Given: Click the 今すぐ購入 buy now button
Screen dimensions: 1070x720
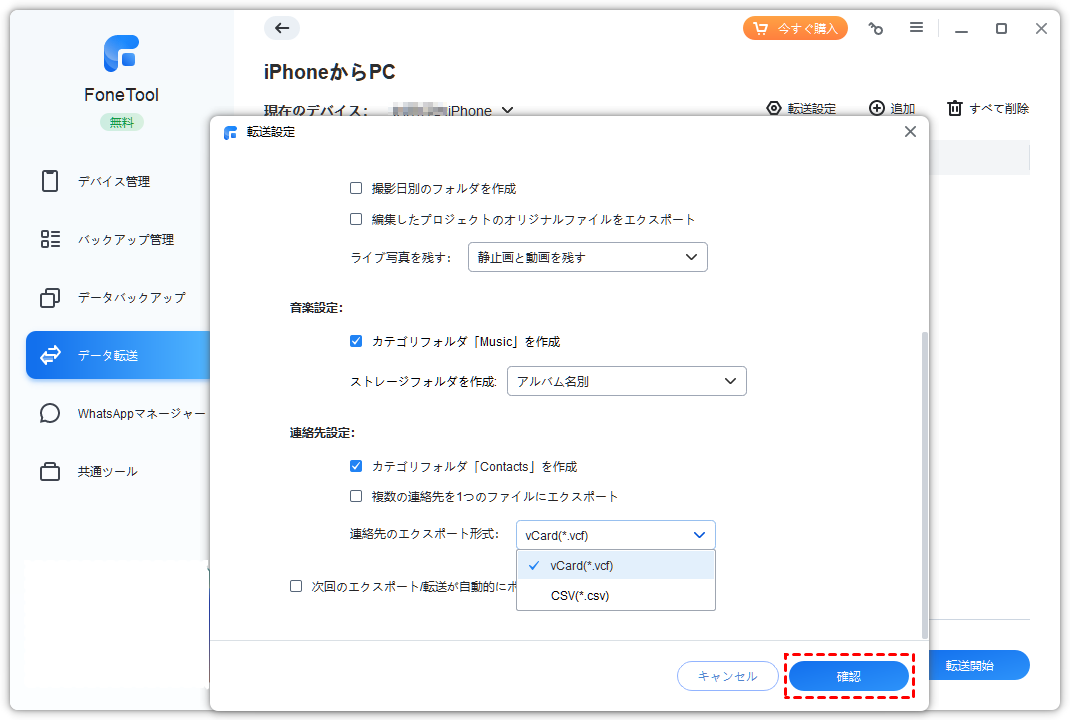Looking at the screenshot, I should [795, 28].
